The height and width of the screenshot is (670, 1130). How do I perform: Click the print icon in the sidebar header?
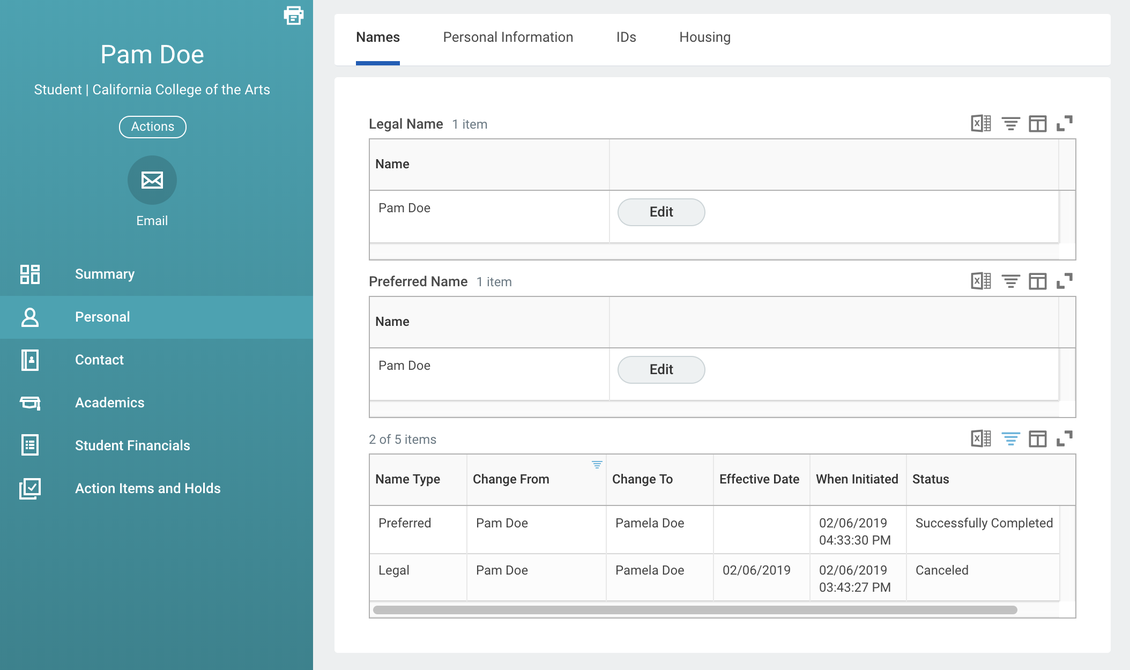(x=293, y=15)
